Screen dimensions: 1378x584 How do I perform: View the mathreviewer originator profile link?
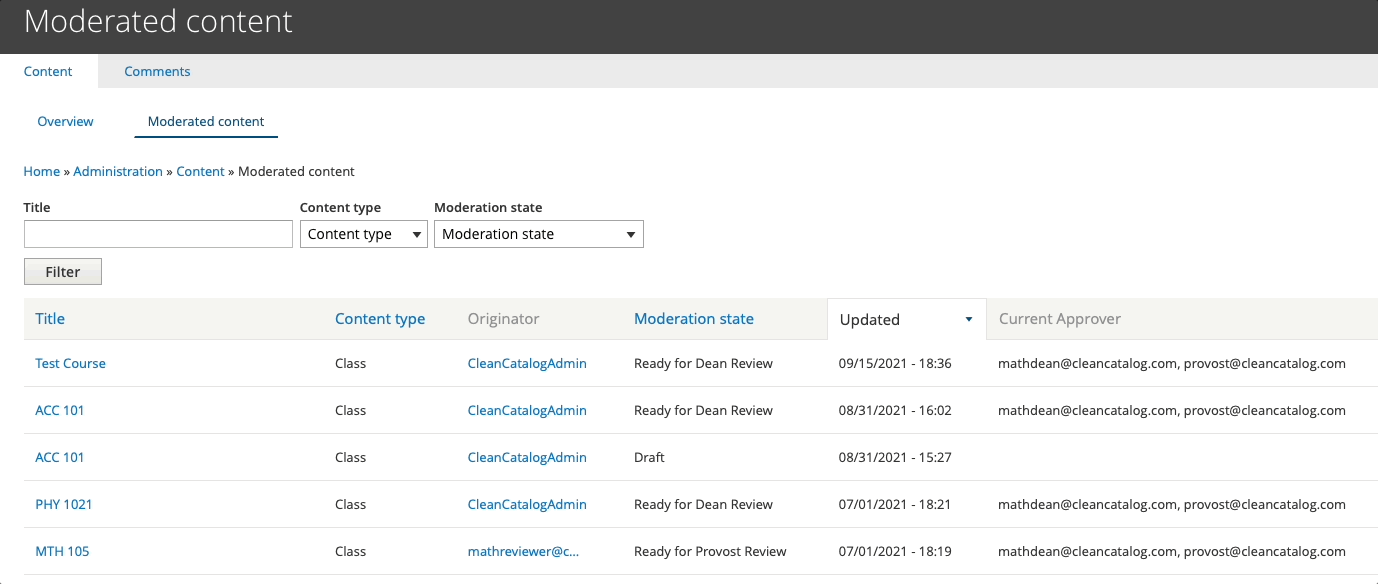tap(523, 551)
